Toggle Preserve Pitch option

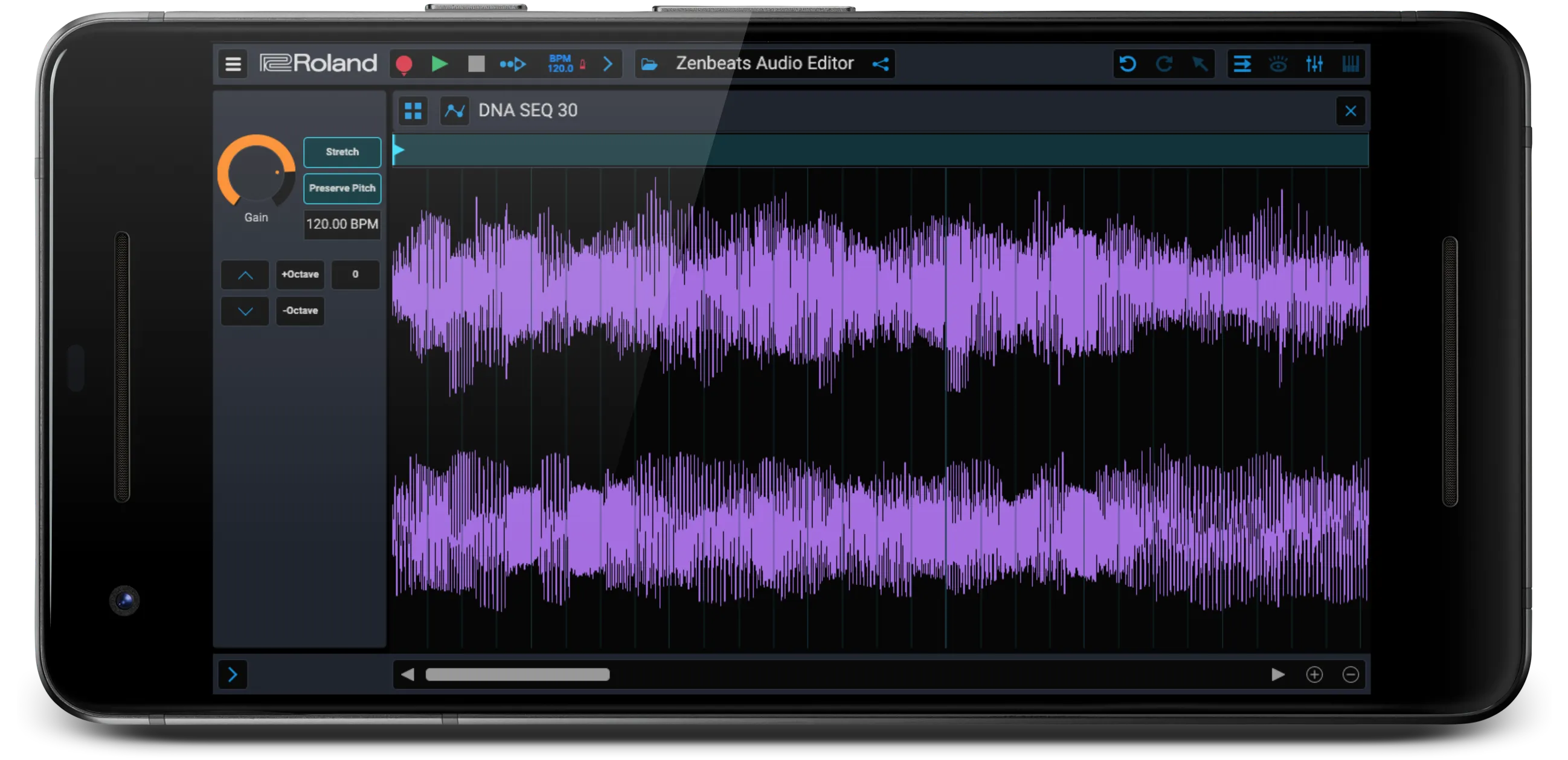tap(342, 188)
